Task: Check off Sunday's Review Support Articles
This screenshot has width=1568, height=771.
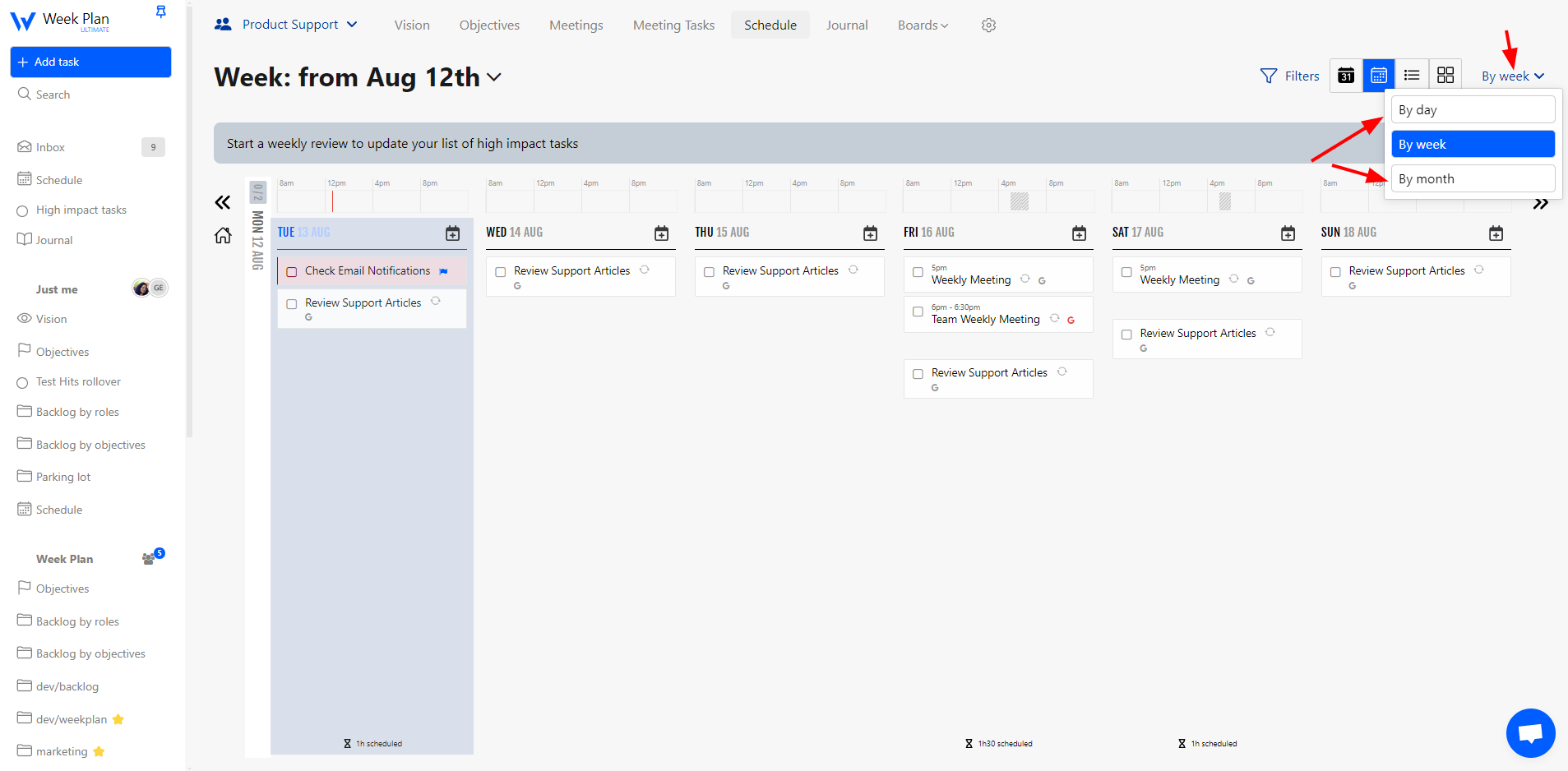Action: point(1335,272)
